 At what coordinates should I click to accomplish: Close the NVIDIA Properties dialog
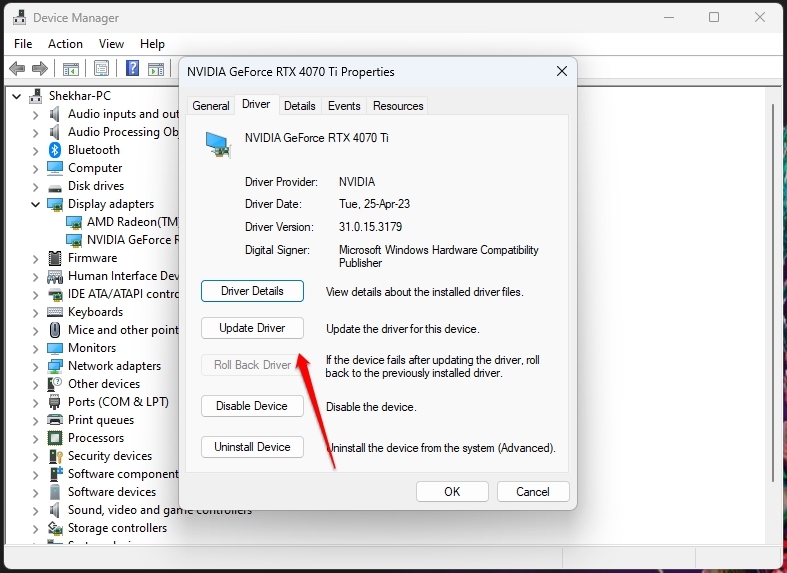[x=562, y=71]
